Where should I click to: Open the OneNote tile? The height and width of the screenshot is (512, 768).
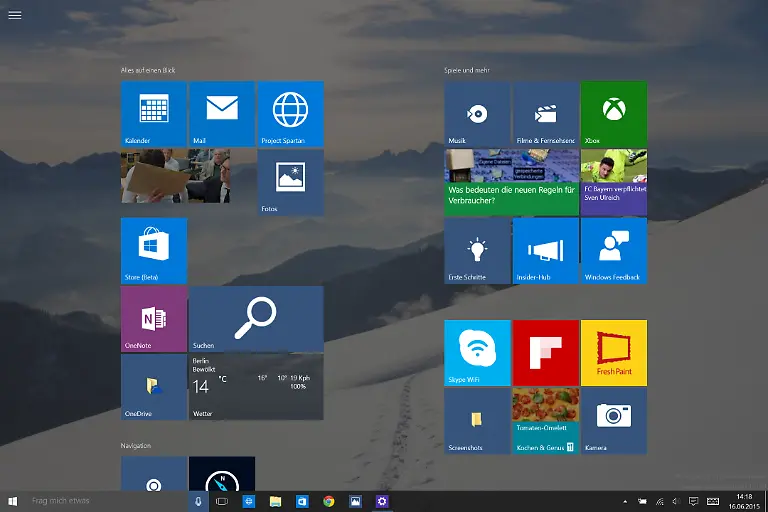click(x=153, y=319)
